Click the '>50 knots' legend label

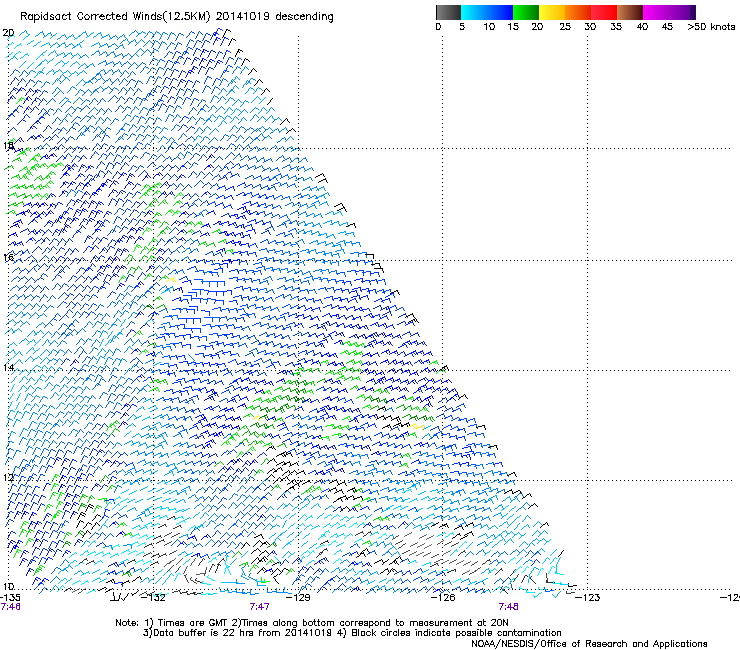coord(711,26)
